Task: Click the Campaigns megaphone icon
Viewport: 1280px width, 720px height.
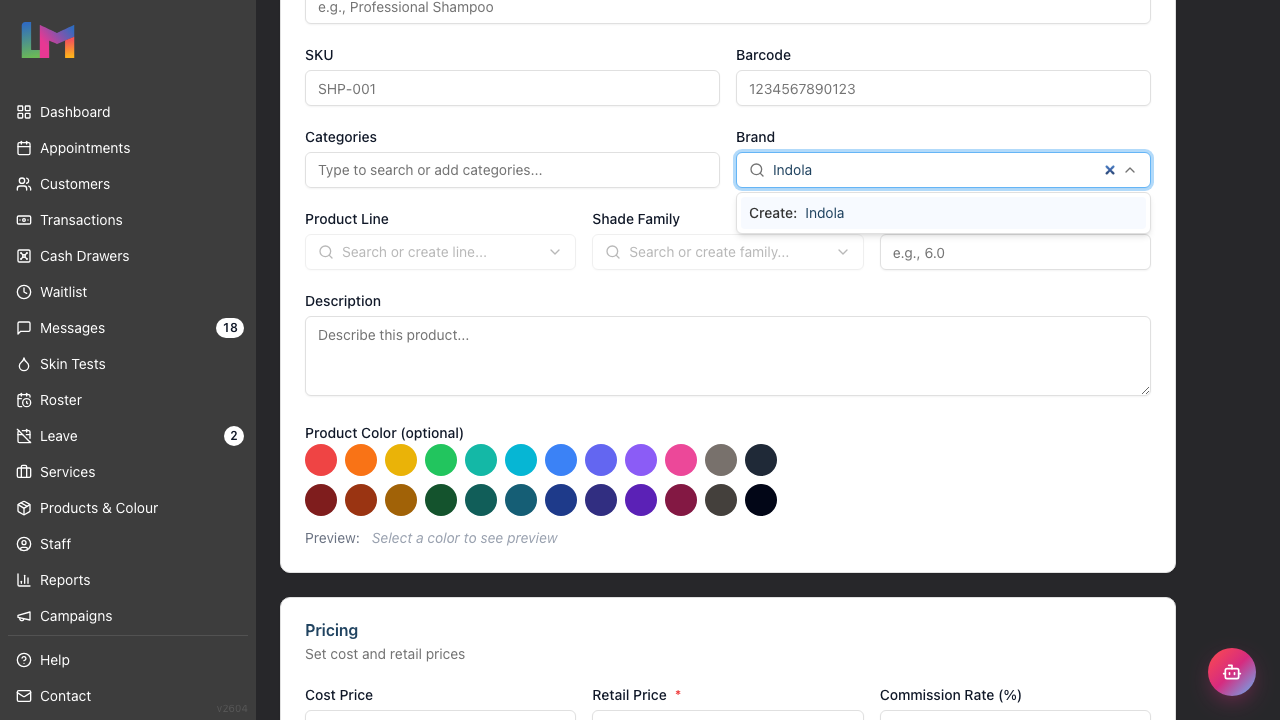Action: pos(24,616)
